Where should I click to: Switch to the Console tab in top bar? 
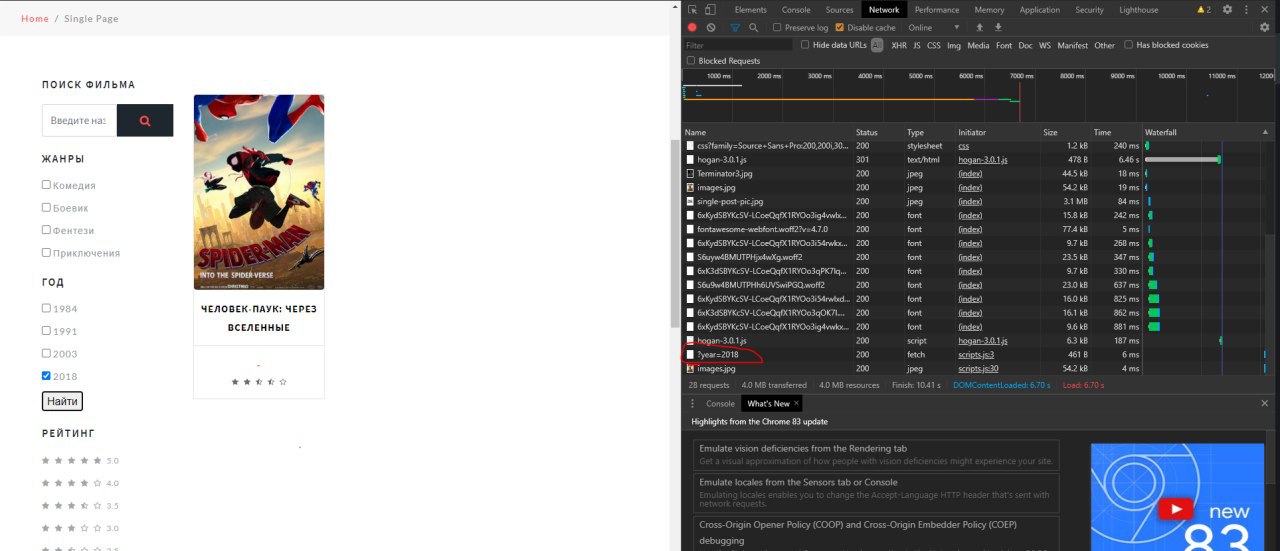pyautogui.click(x=796, y=10)
